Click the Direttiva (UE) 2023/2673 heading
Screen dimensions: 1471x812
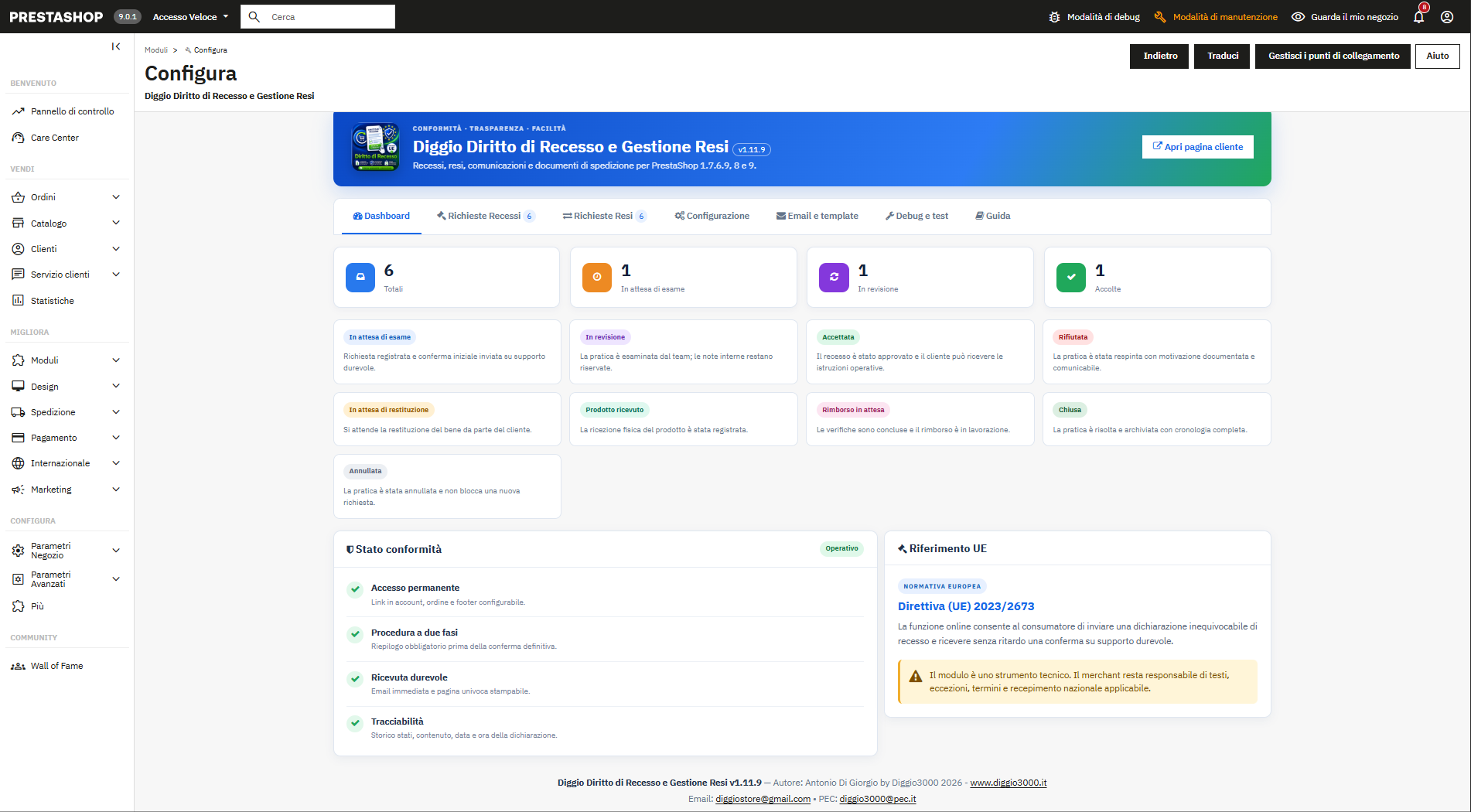point(966,606)
